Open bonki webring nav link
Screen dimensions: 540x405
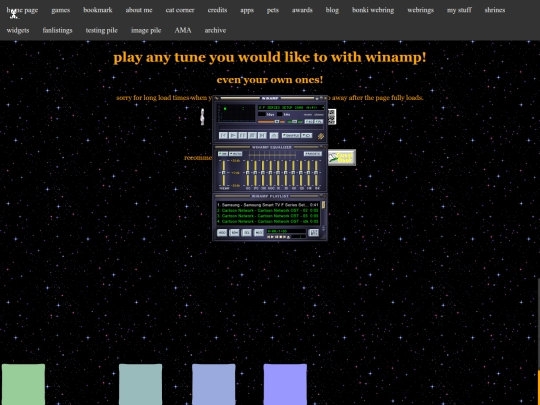click(373, 10)
